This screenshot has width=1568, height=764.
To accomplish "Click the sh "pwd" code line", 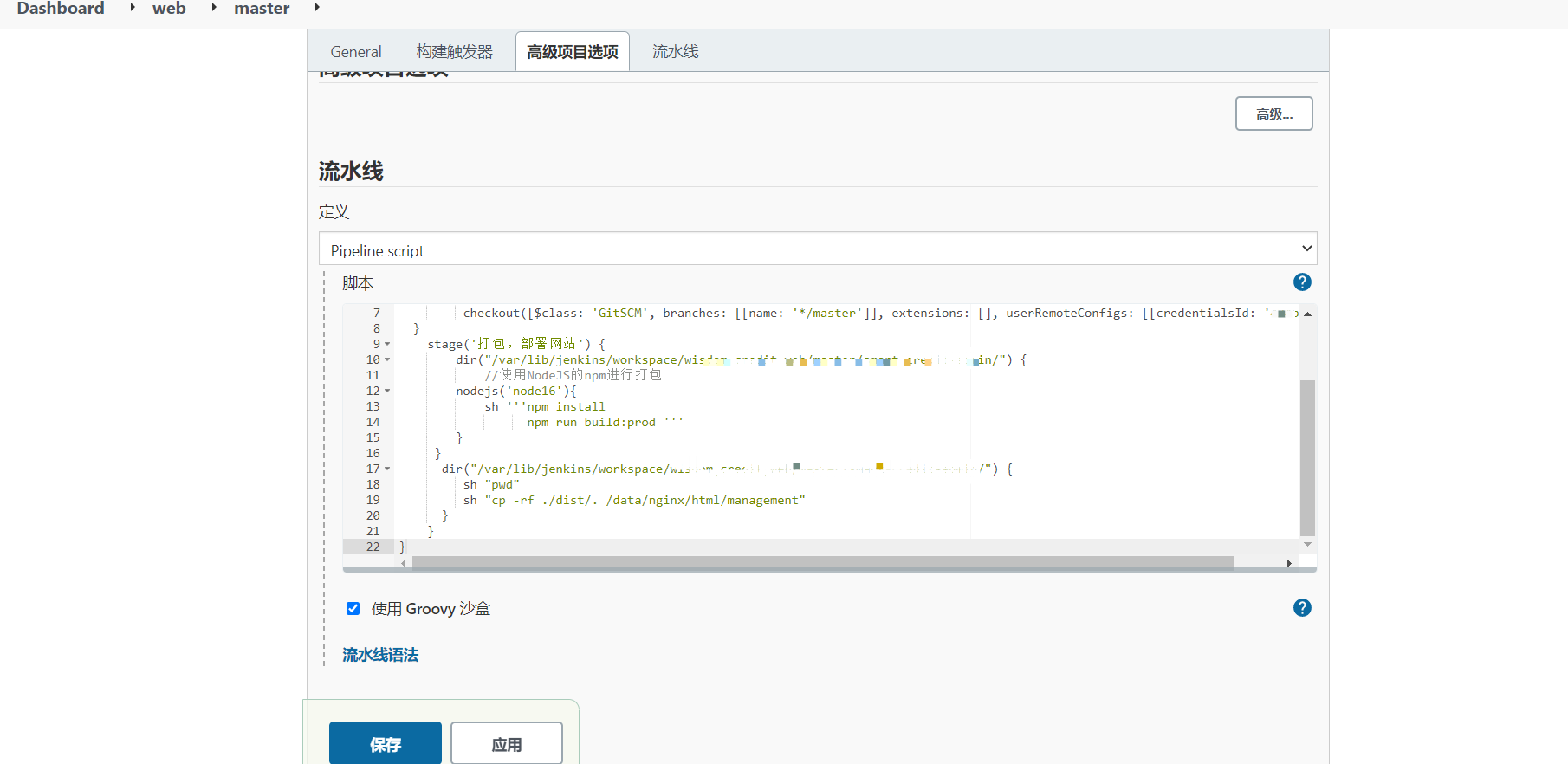I will coord(491,485).
